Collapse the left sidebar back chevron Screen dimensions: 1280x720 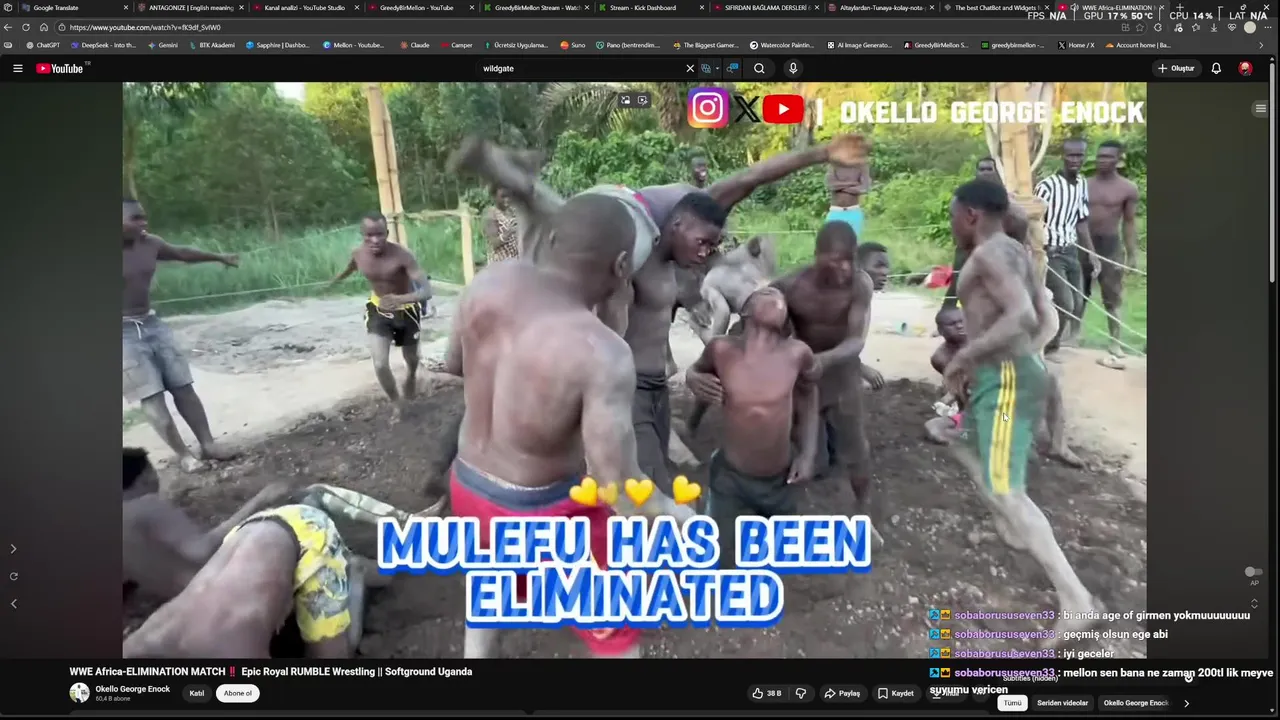tap(13, 603)
